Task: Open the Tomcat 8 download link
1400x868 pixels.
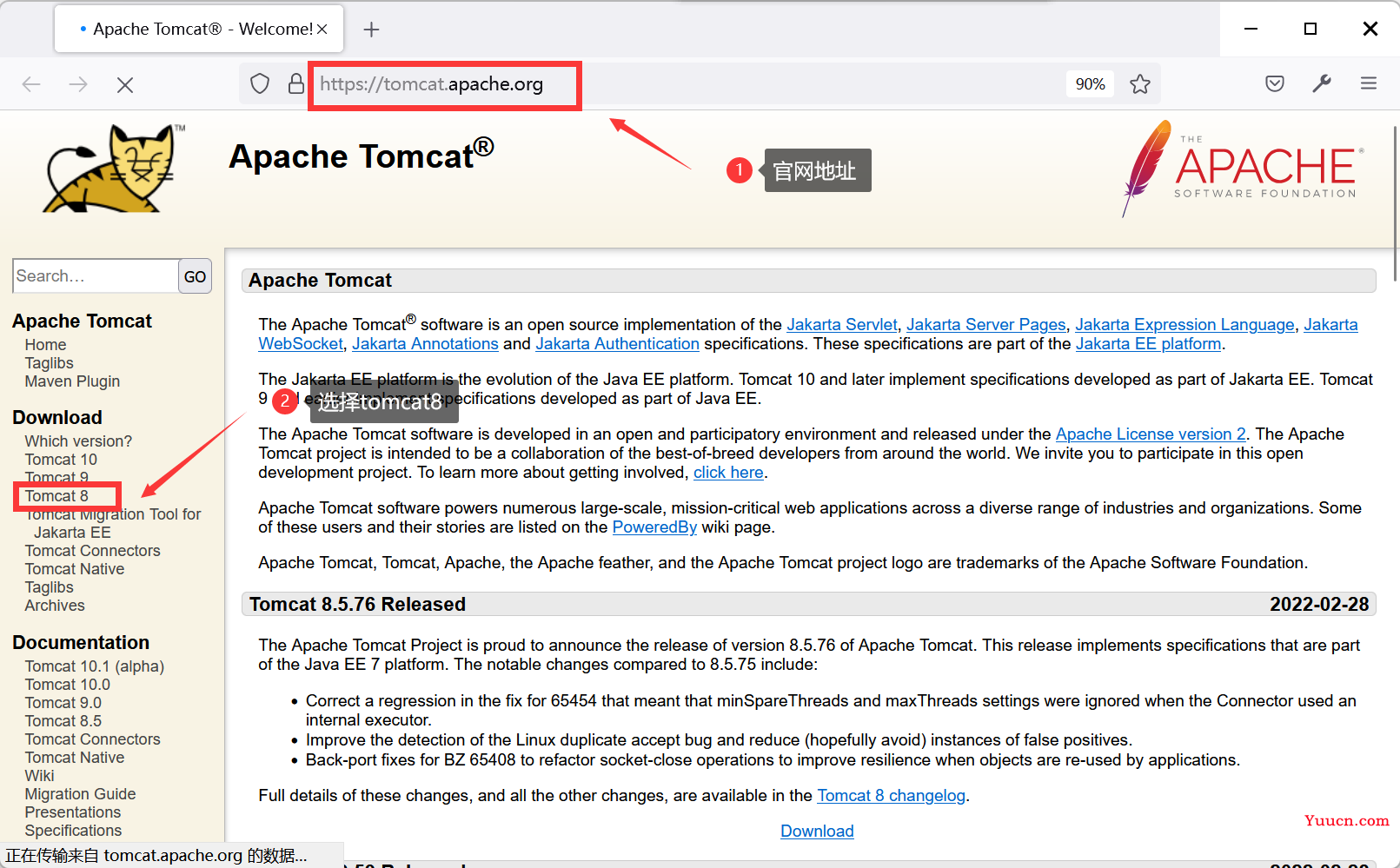Action: pyautogui.click(x=56, y=496)
